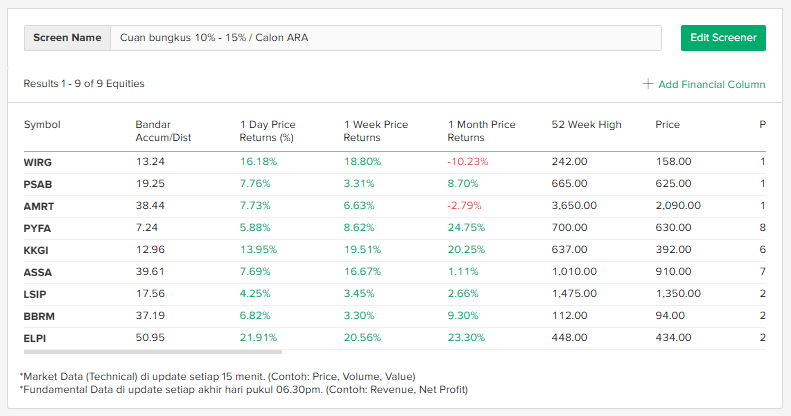Click the Add Financial Column link
Viewport: 791px width, 416px height.
pos(711,85)
